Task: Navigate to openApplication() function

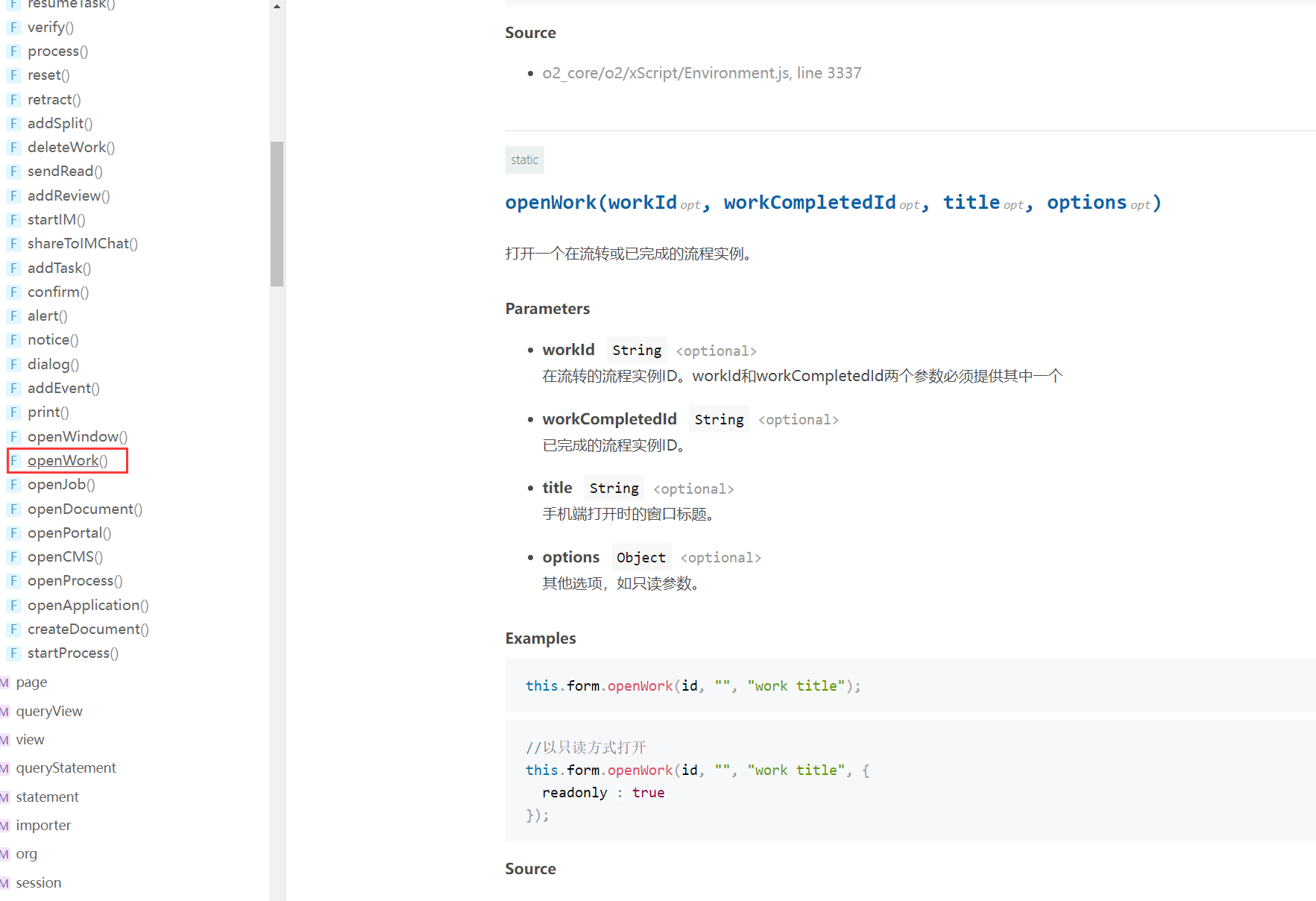Action: tap(88, 606)
